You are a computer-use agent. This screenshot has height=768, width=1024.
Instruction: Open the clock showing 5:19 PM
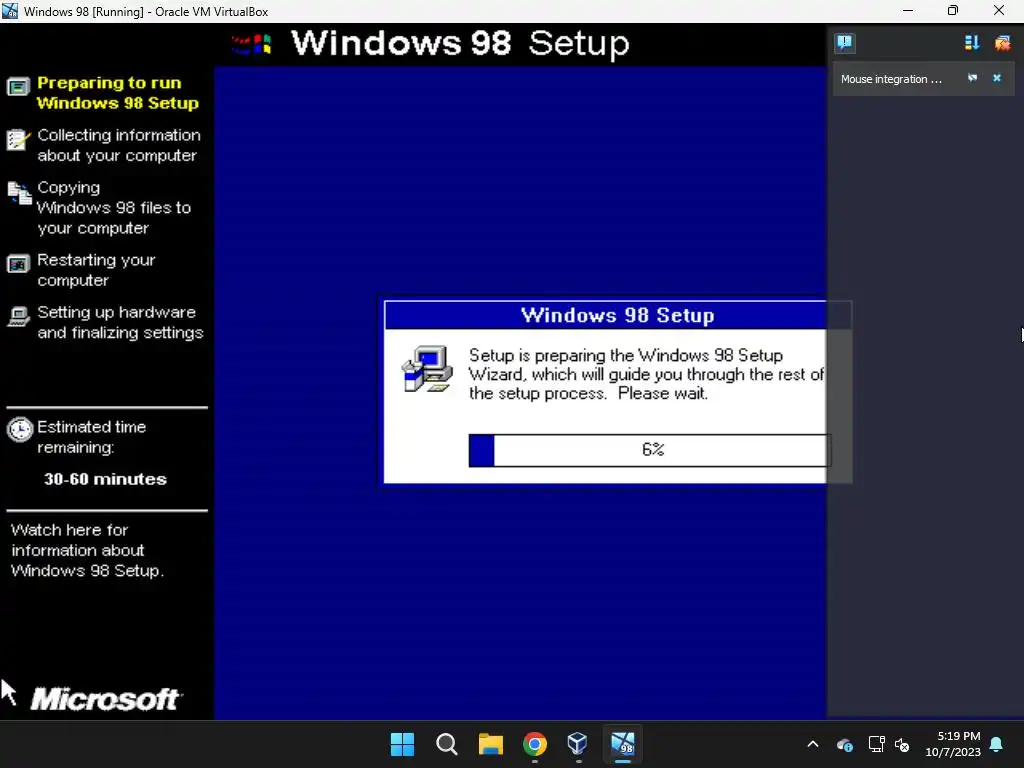click(x=953, y=744)
